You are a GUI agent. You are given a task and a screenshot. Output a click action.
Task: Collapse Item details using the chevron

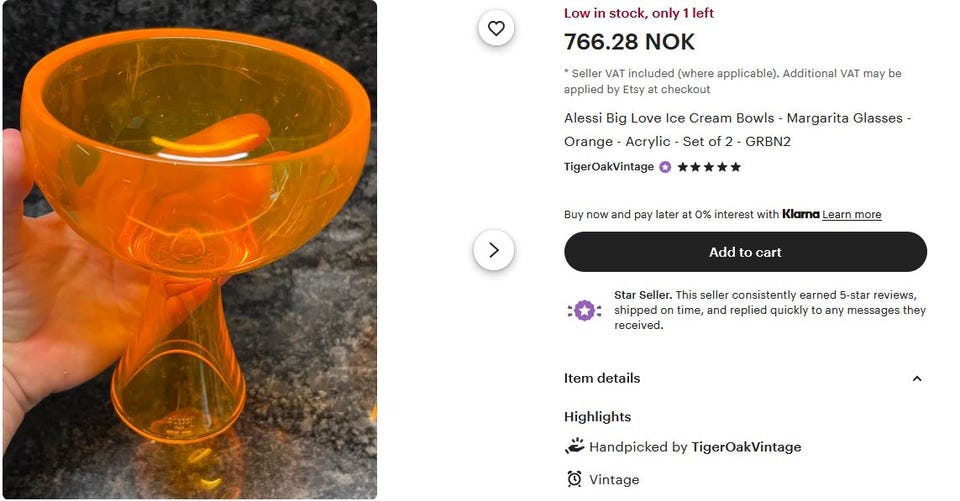pos(916,378)
